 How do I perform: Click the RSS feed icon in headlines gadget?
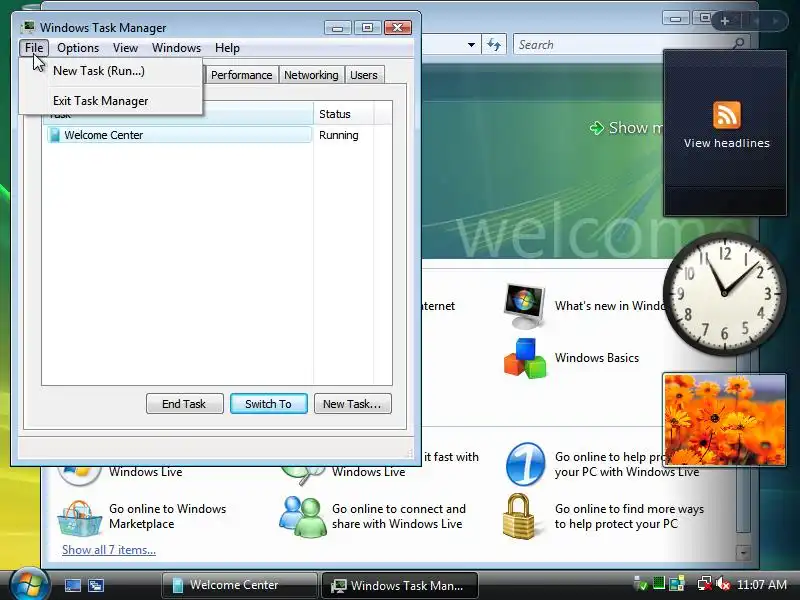tap(727, 115)
